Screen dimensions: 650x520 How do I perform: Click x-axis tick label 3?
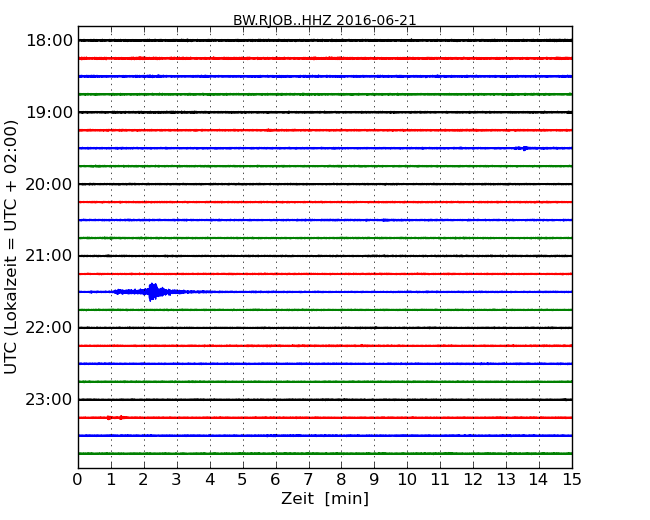(x=177, y=480)
